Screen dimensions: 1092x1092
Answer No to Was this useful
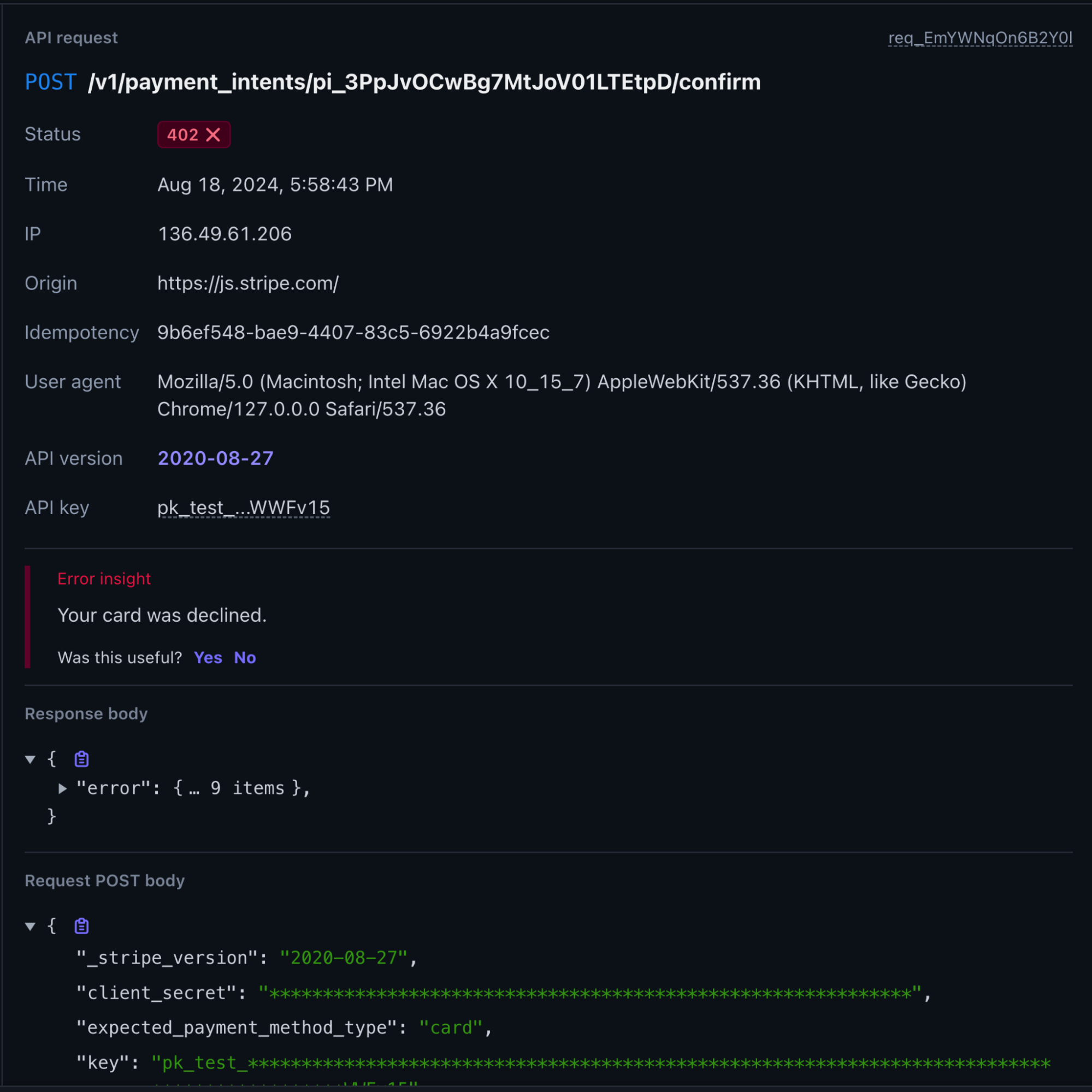[245, 657]
